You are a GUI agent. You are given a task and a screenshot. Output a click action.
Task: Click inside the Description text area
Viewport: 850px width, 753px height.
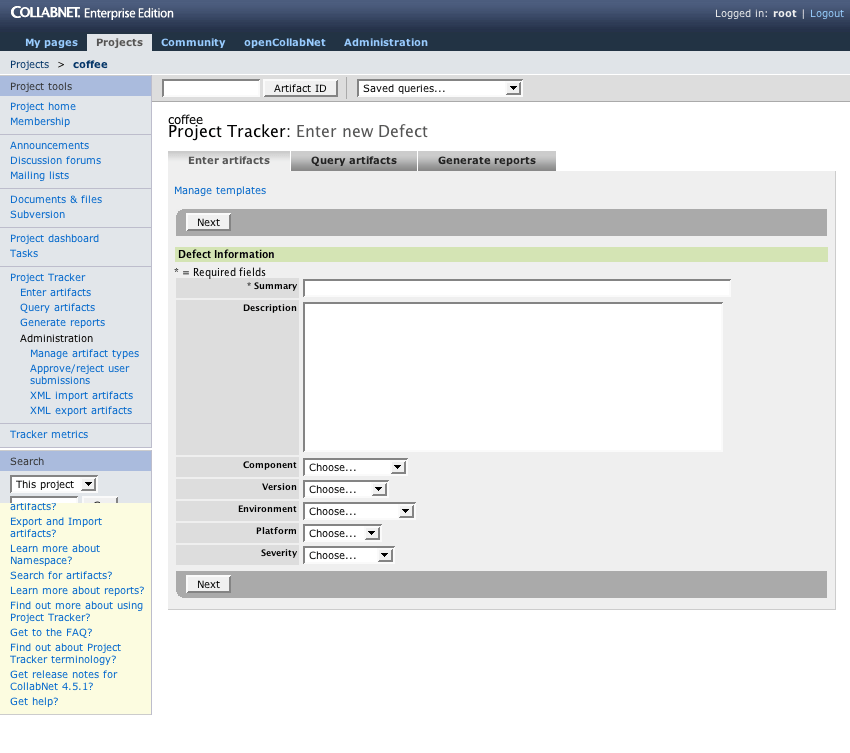click(x=512, y=376)
